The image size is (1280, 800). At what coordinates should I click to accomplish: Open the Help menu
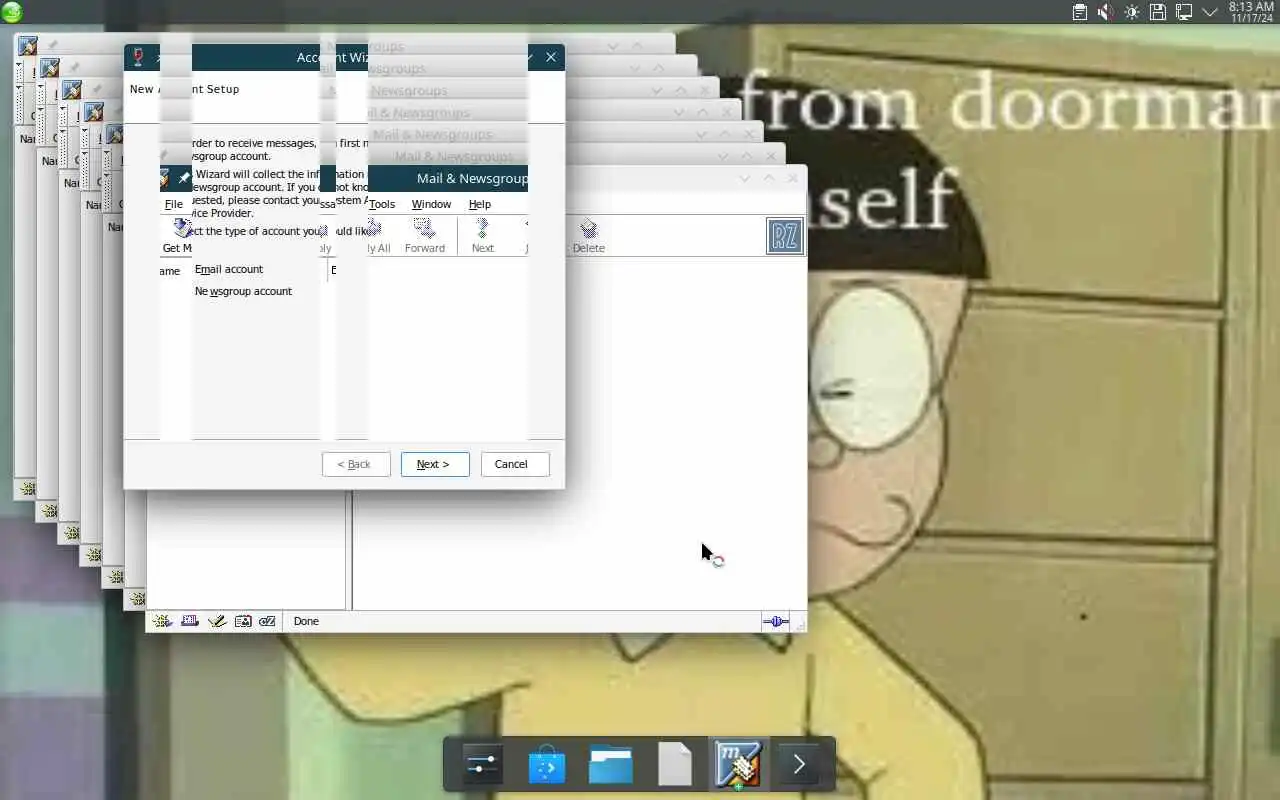point(480,204)
